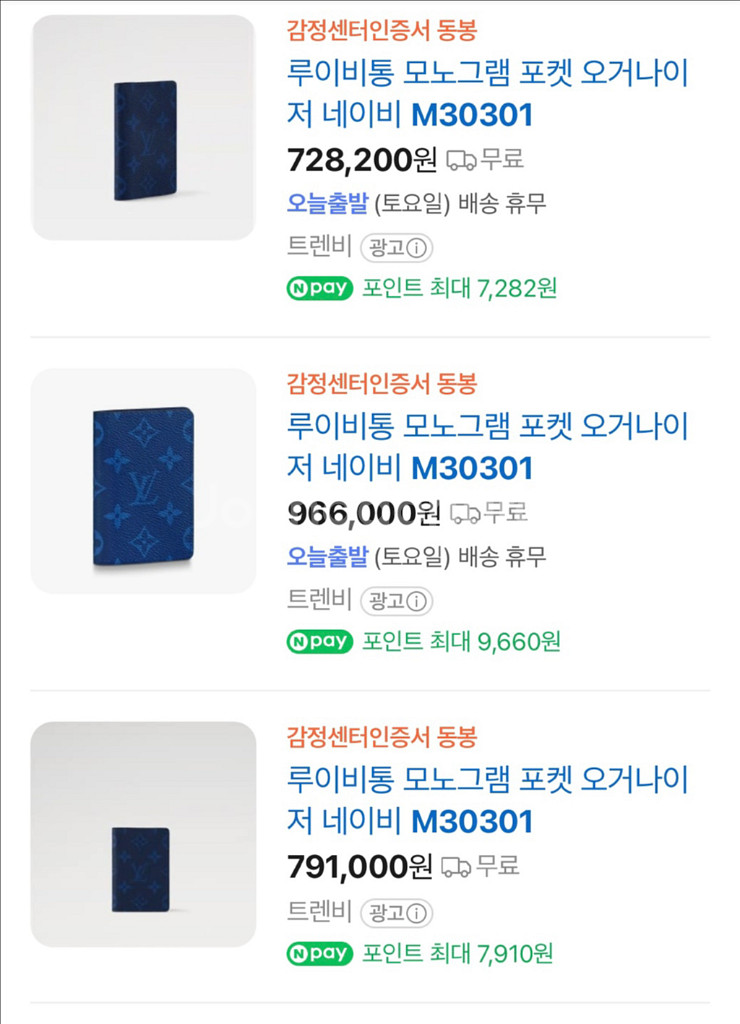The image size is (740, 1024).
Task: Click the N pay icon for 7,910원 points
Action: [x=319, y=953]
